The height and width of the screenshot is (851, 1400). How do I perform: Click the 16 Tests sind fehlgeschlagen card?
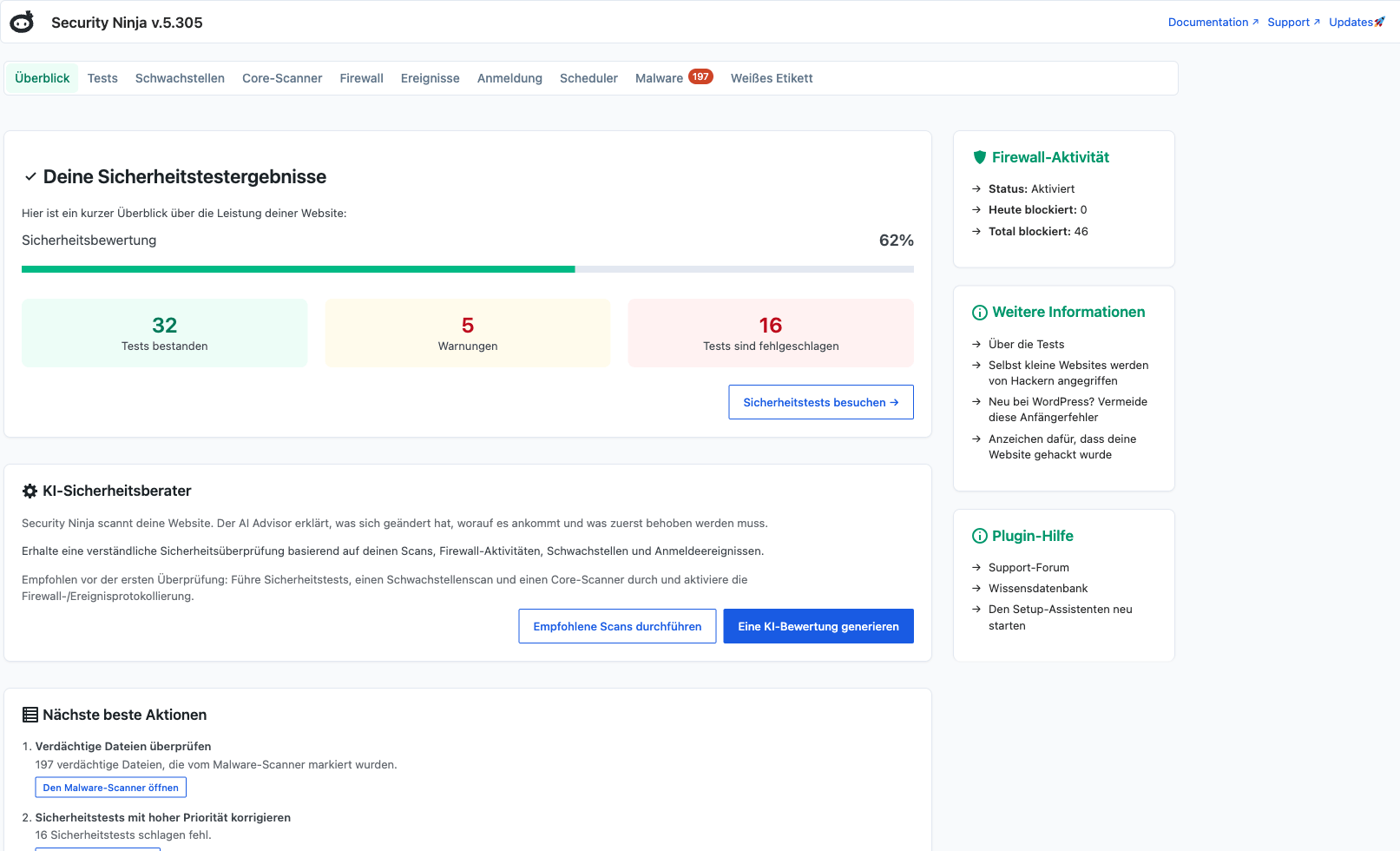[x=771, y=333]
